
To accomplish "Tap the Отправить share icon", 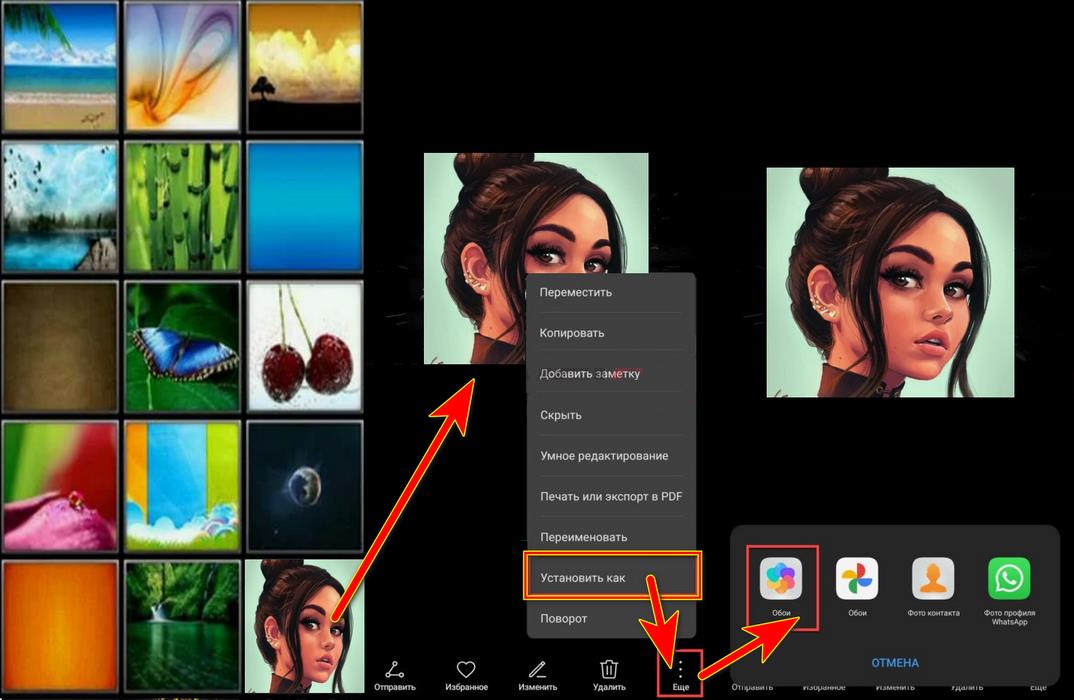I will click(x=395, y=669).
